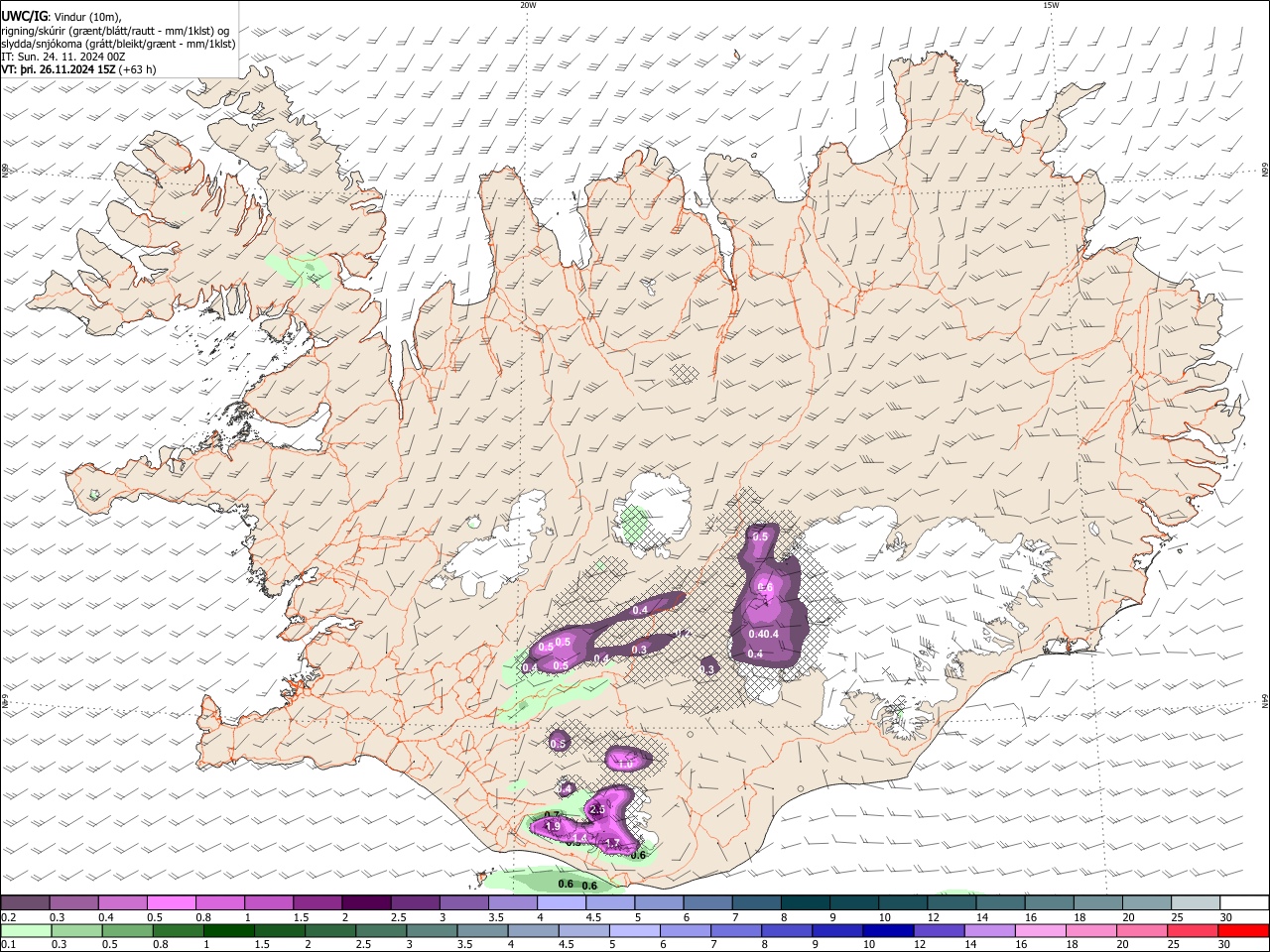Click the 'VT: þri. 26.11.2024 15Z (+63 h)' line
1270x952 pixels.
click(x=79, y=69)
